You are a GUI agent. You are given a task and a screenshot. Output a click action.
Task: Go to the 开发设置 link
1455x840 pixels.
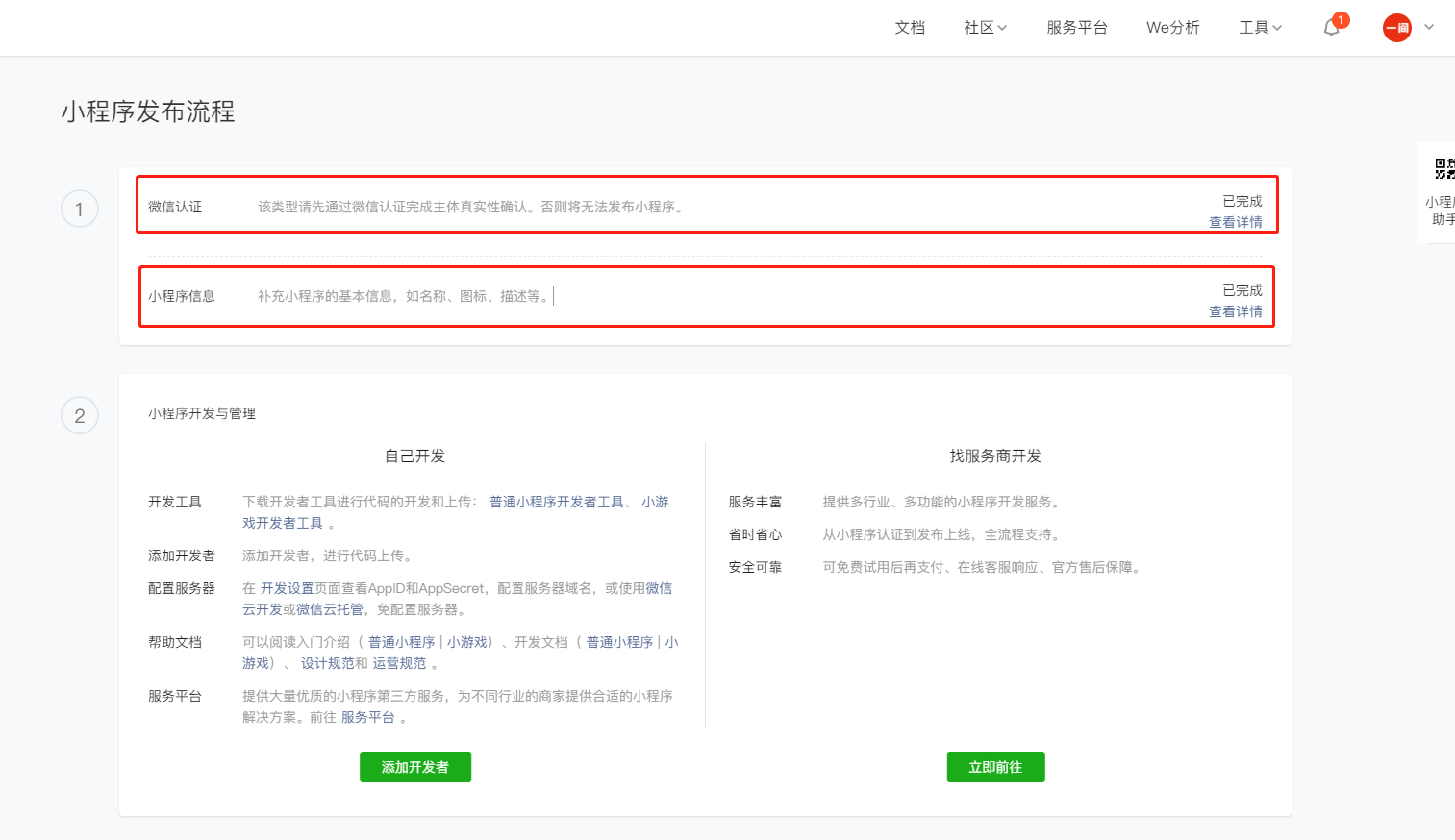pos(288,588)
